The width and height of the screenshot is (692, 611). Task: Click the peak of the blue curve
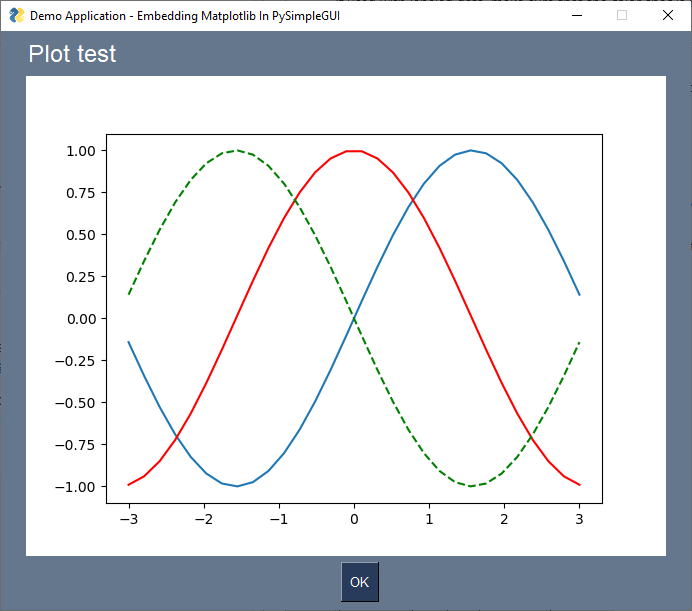tap(471, 150)
